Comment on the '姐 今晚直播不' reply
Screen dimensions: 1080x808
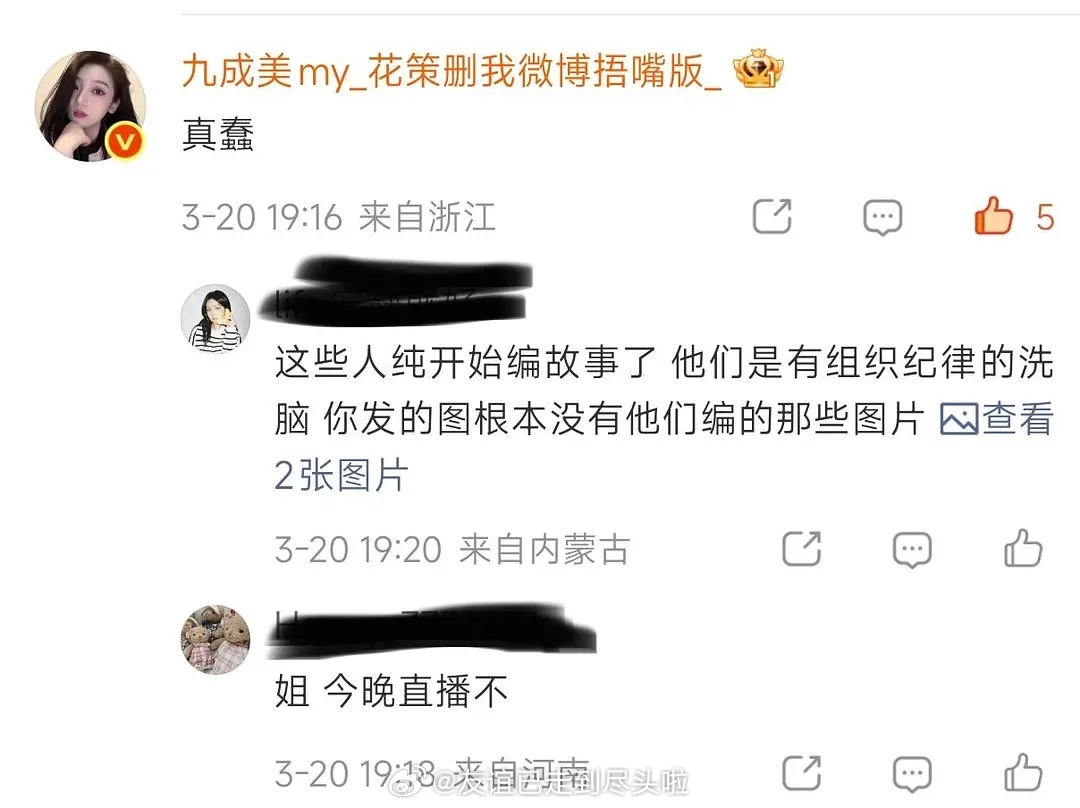coord(912,774)
